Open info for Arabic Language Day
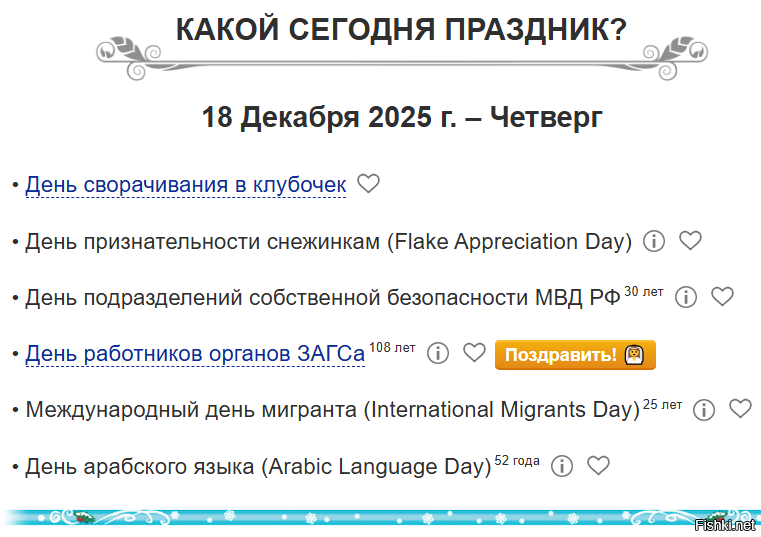Viewport: 761px width, 537px height. [x=562, y=466]
